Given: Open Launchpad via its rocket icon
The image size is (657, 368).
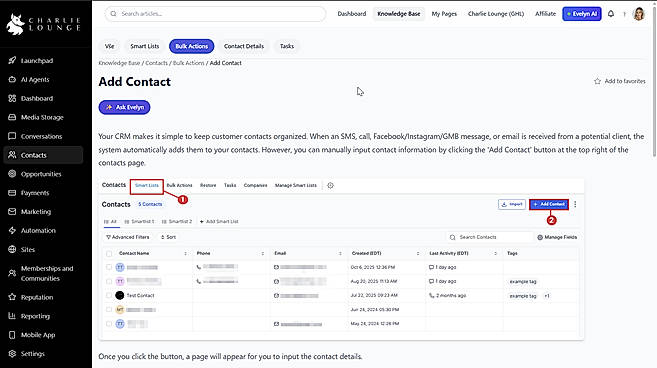Looking at the screenshot, I should [12, 60].
